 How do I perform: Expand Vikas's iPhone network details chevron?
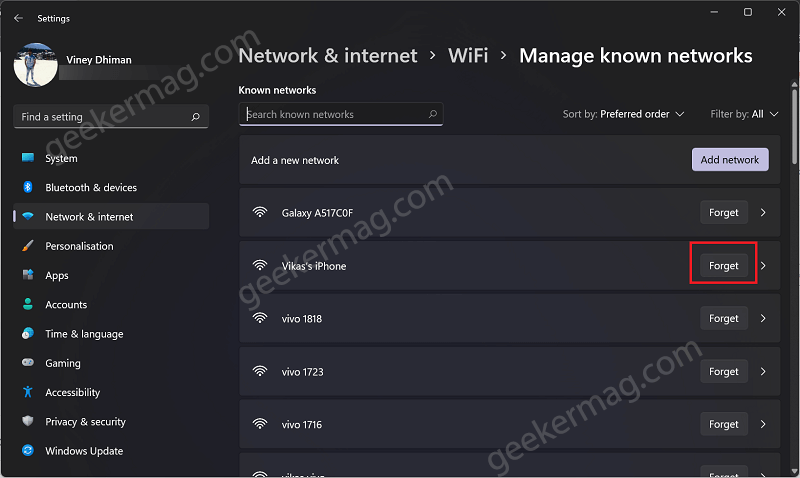[x=763, y=266]
